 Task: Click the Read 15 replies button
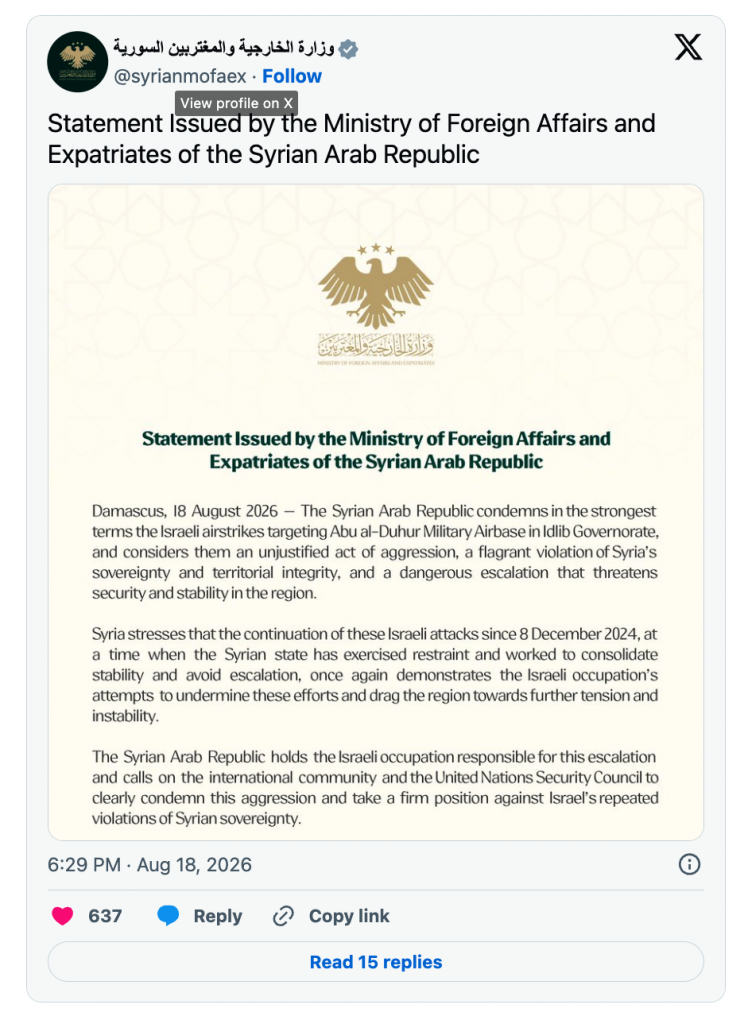(376, 961)
